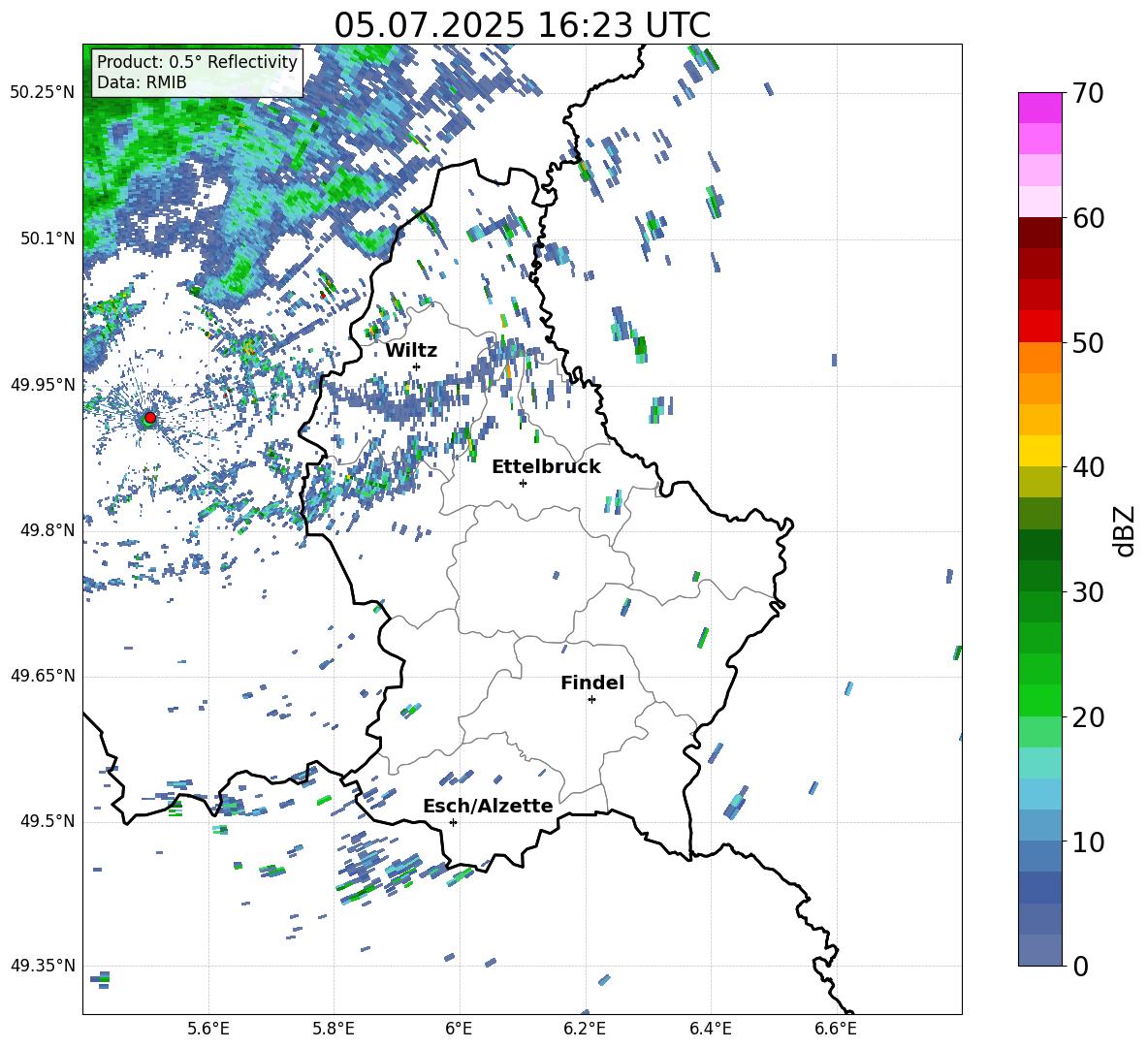The width and height of the screenshot is (1148, 1048).
Task: Click the 6.2°E longitude label
Action: tap(585, 1030)
